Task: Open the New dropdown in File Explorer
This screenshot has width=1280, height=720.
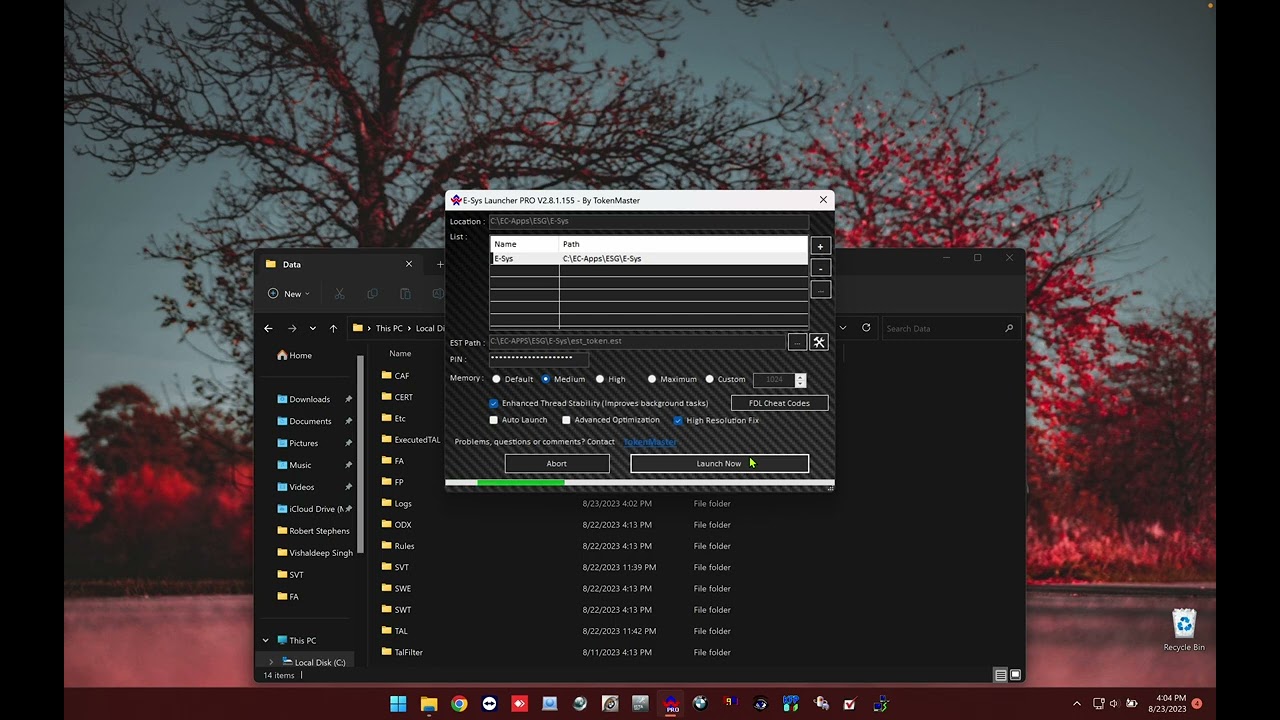Action: pyautogui.click(x=290, y=294)
